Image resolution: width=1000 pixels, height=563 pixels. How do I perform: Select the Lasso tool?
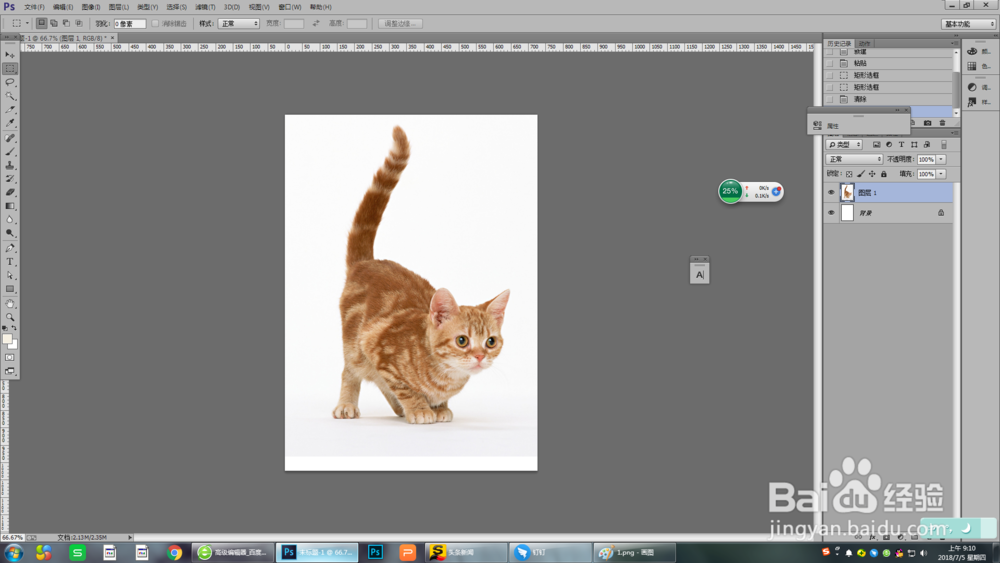[10, 82]
